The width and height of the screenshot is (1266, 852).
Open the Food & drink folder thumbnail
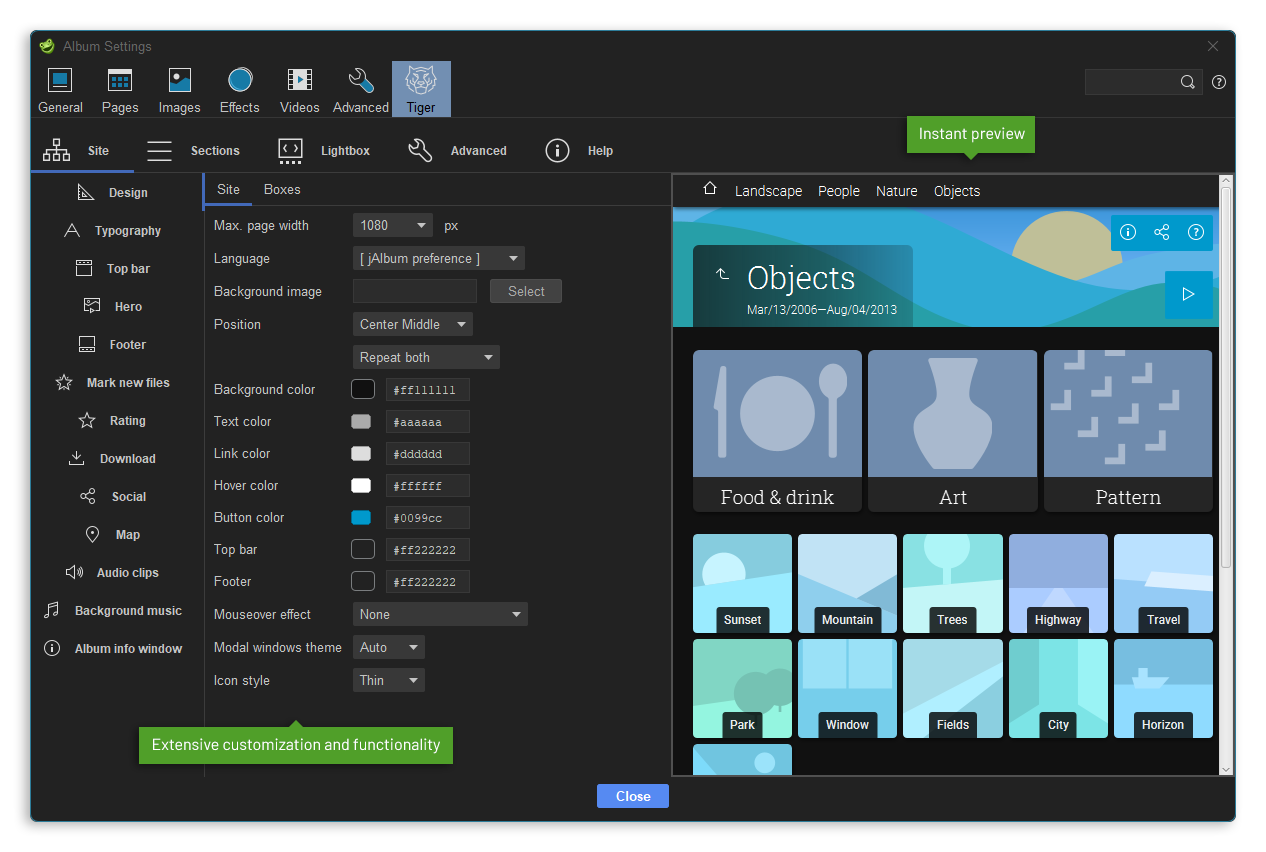777,430
